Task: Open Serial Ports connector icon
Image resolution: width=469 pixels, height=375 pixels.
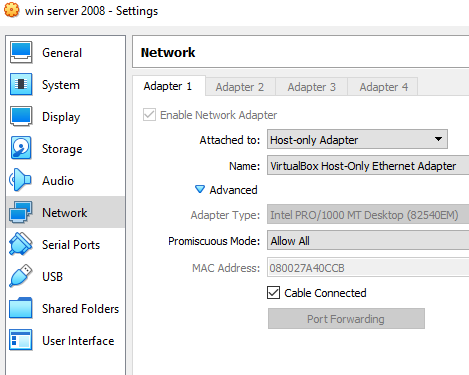Action: click(x=21, y=244)
